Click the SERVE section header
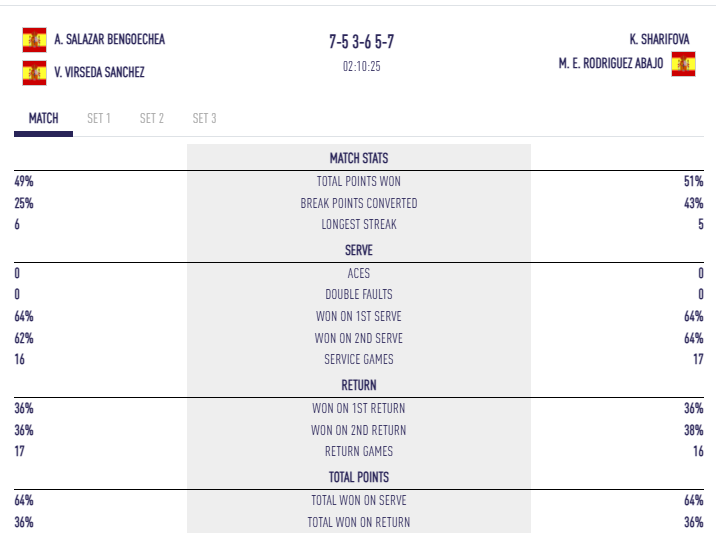The height and width of the screenshot is (545, 716). coord(359,250)
